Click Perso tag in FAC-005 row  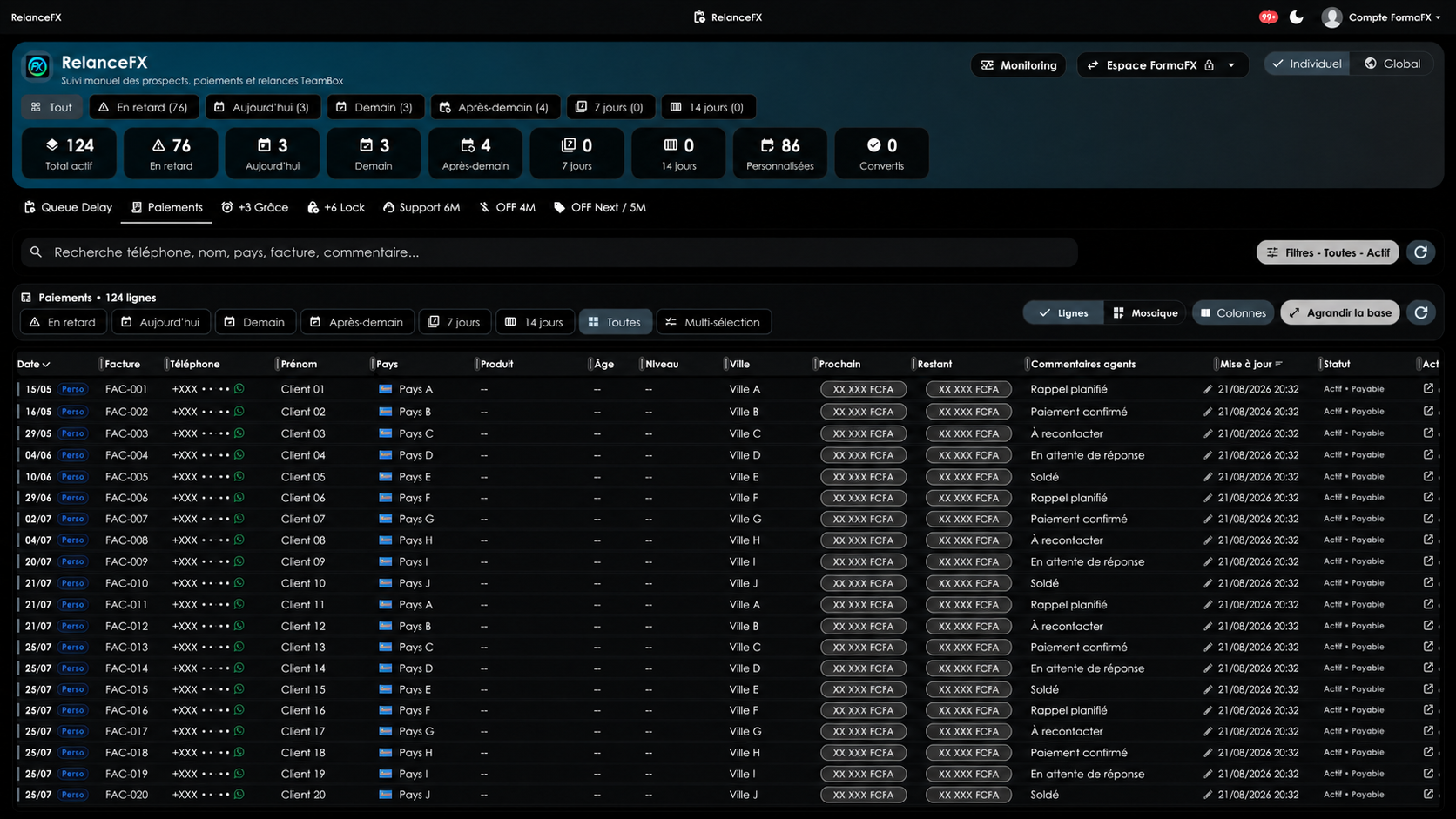(x=73, y=477)
